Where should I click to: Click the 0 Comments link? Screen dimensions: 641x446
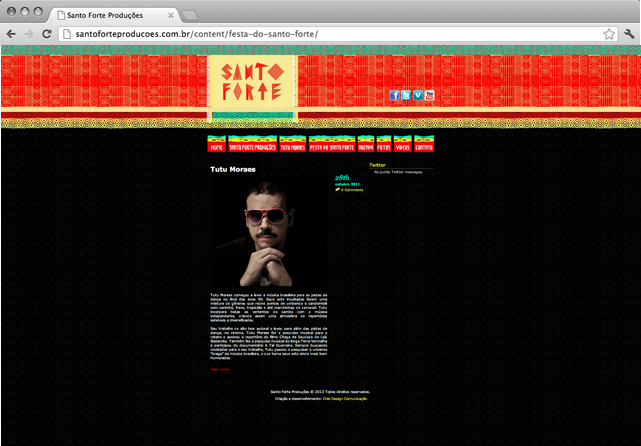[351, 189]
